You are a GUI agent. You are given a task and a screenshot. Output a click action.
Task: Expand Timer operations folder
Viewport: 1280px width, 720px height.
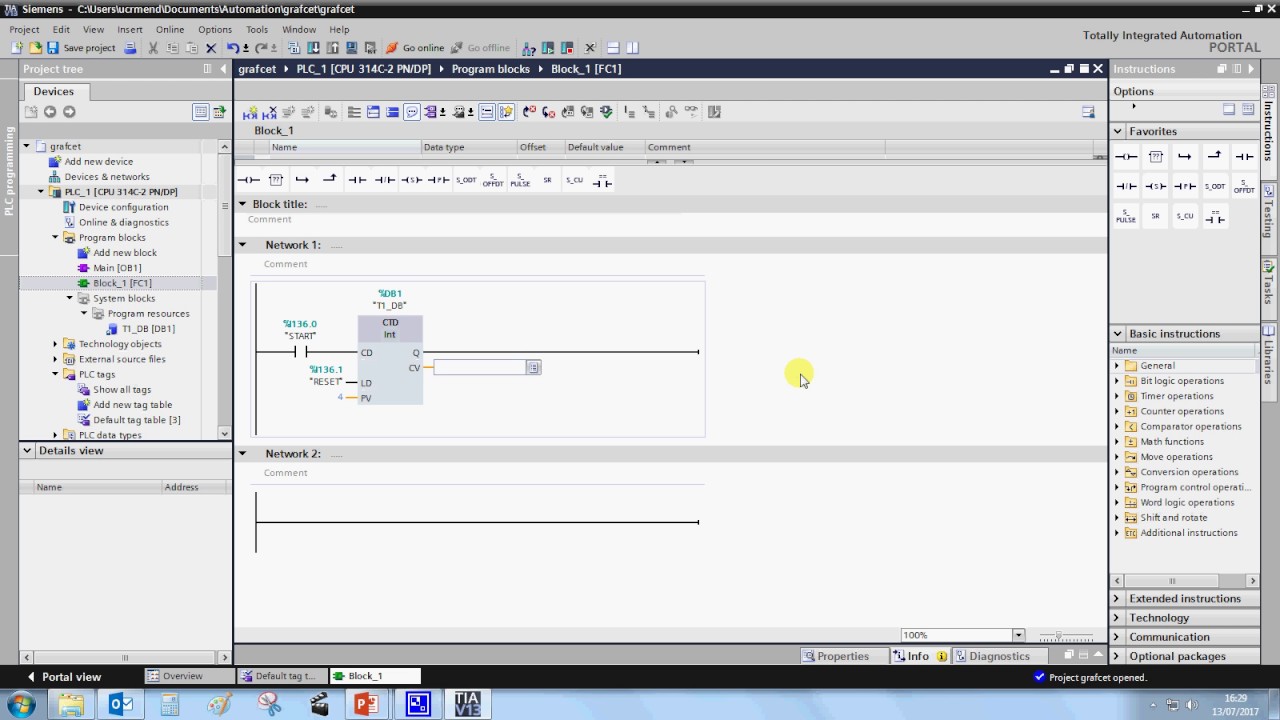1117,396
